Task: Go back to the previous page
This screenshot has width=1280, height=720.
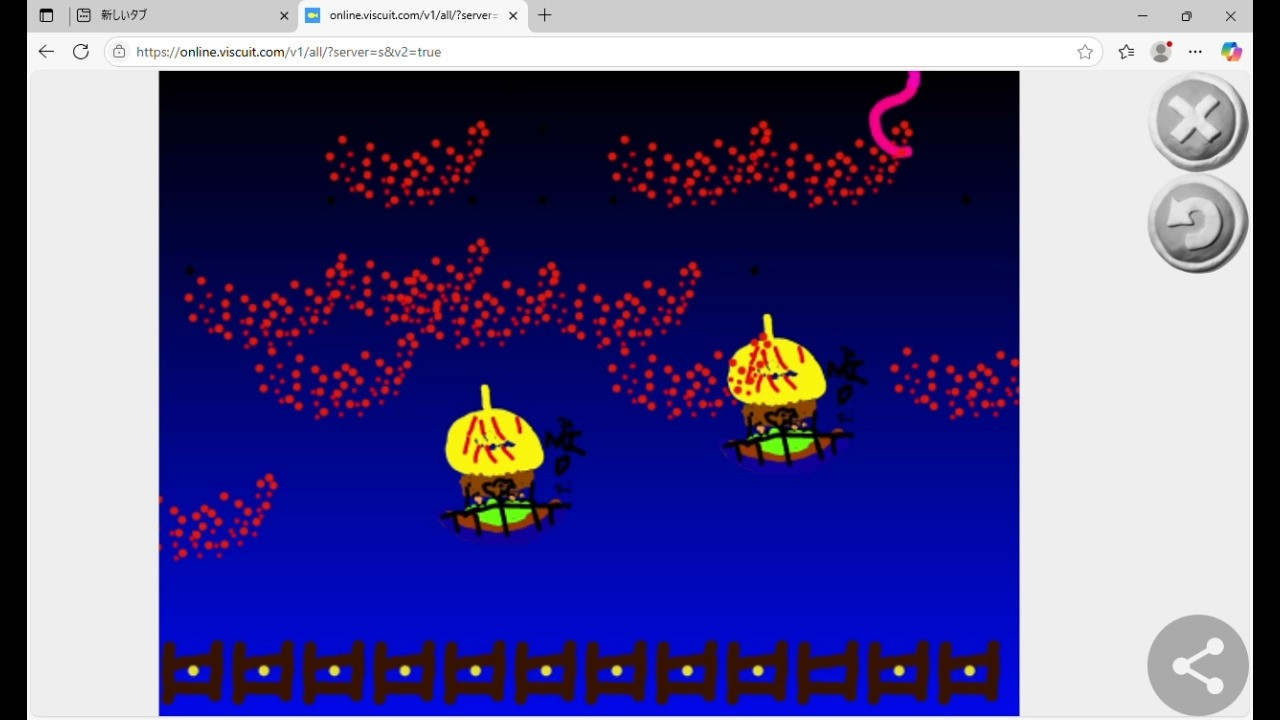Action: (x=46, y=52)
